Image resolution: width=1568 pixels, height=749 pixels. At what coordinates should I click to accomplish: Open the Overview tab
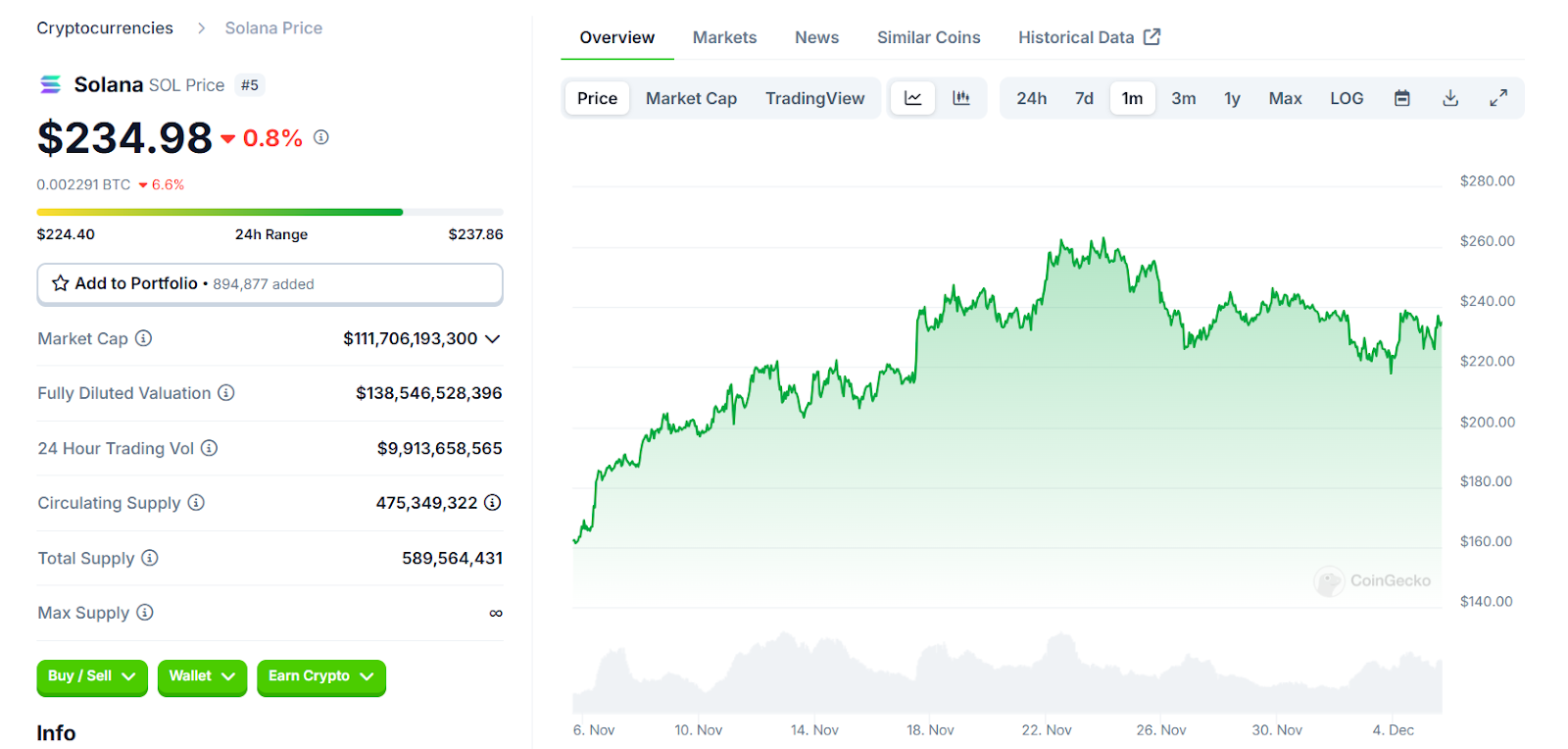click(x=617, y=37)
